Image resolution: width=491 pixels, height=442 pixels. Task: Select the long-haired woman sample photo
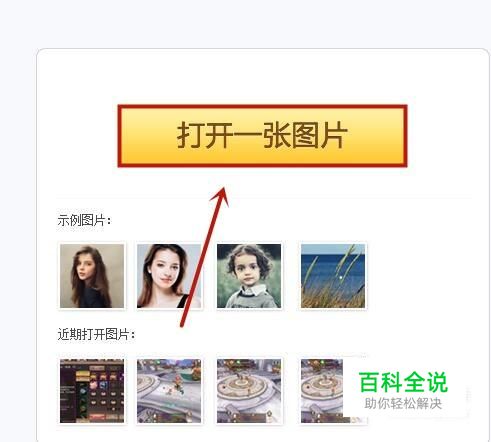pos(92,276)
